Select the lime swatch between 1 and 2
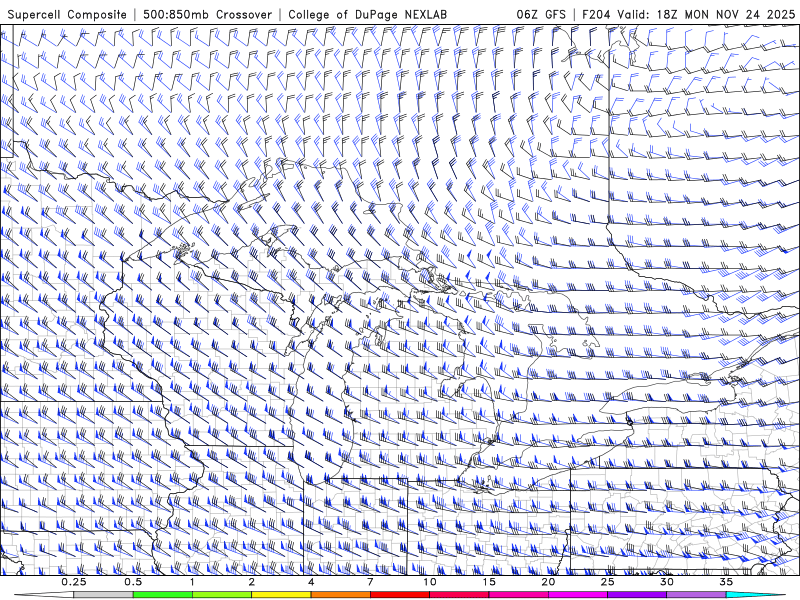 [222, 595]
